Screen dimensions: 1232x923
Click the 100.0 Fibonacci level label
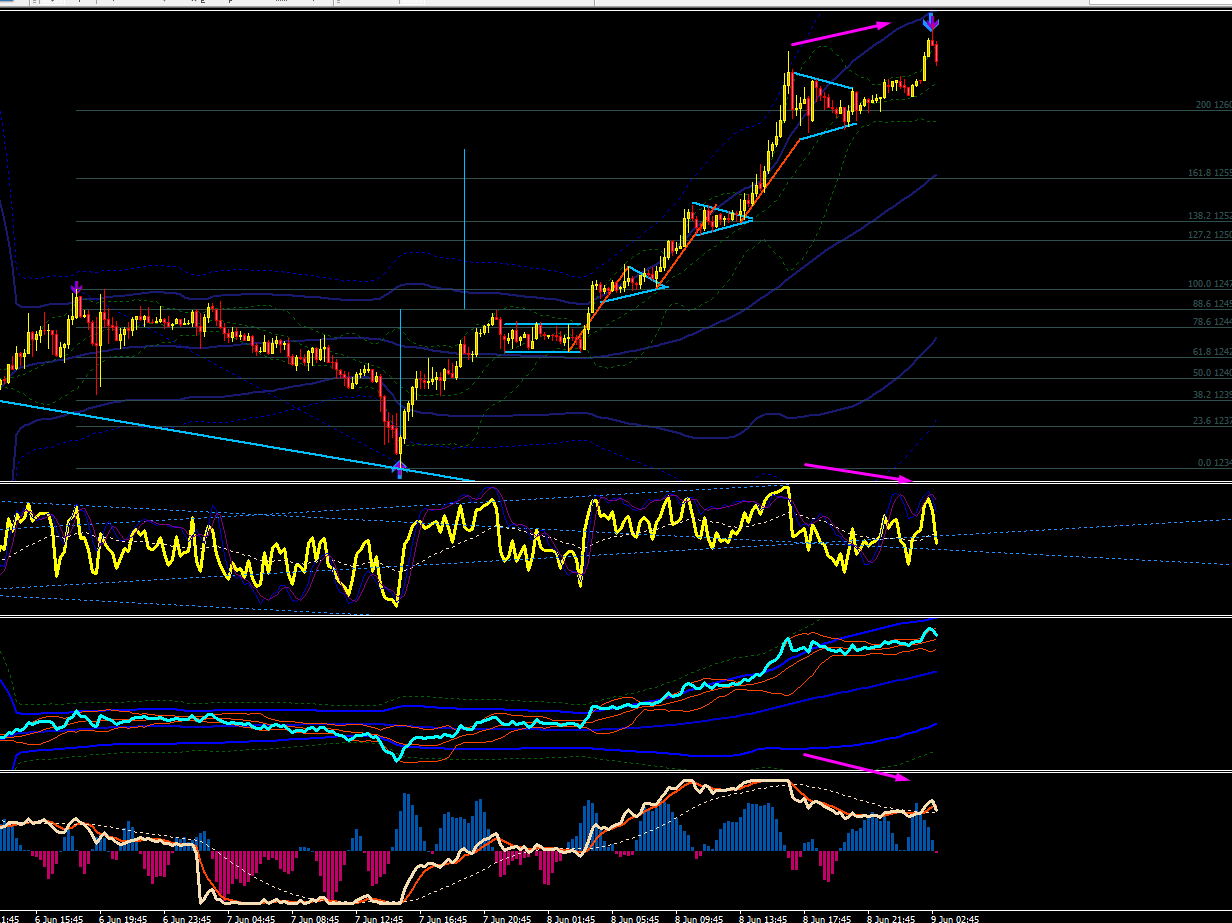click(x=1210, y=284)
